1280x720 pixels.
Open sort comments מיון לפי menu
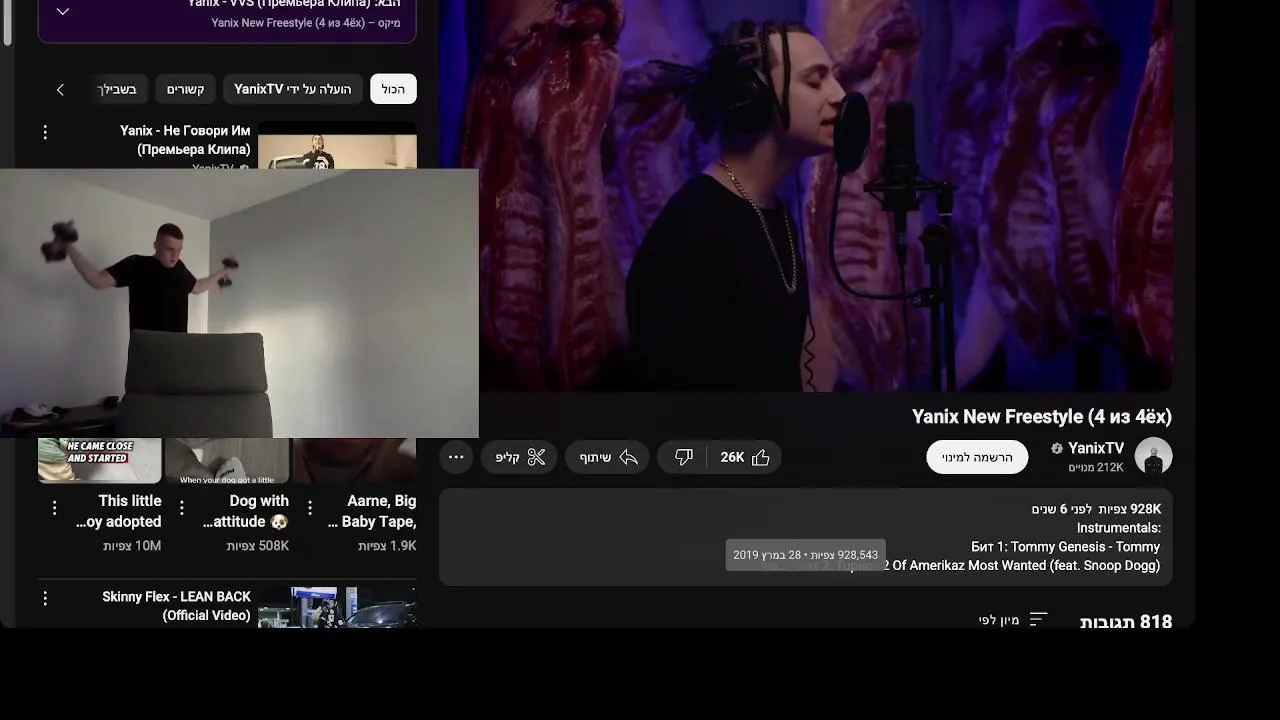click(x=1012, y=620)
